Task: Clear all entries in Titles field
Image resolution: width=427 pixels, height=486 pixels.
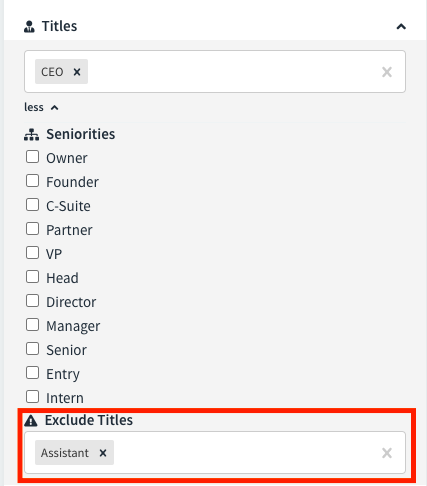Action: pos(387,72)
